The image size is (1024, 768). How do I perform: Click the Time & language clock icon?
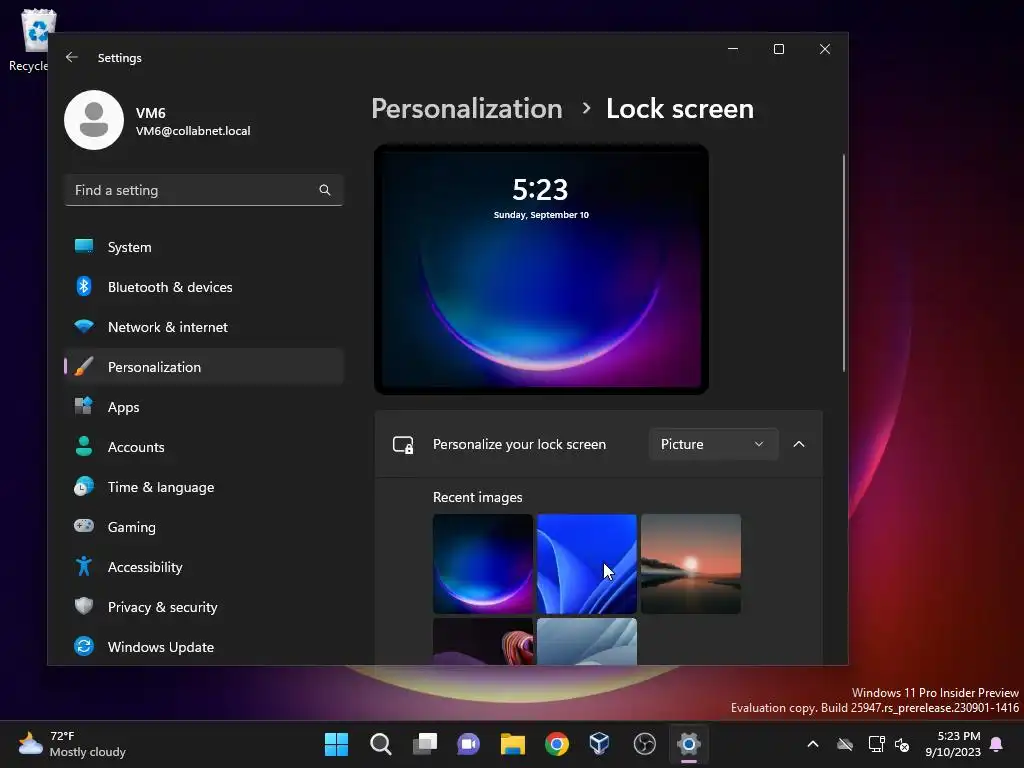(x=84, y=487)
